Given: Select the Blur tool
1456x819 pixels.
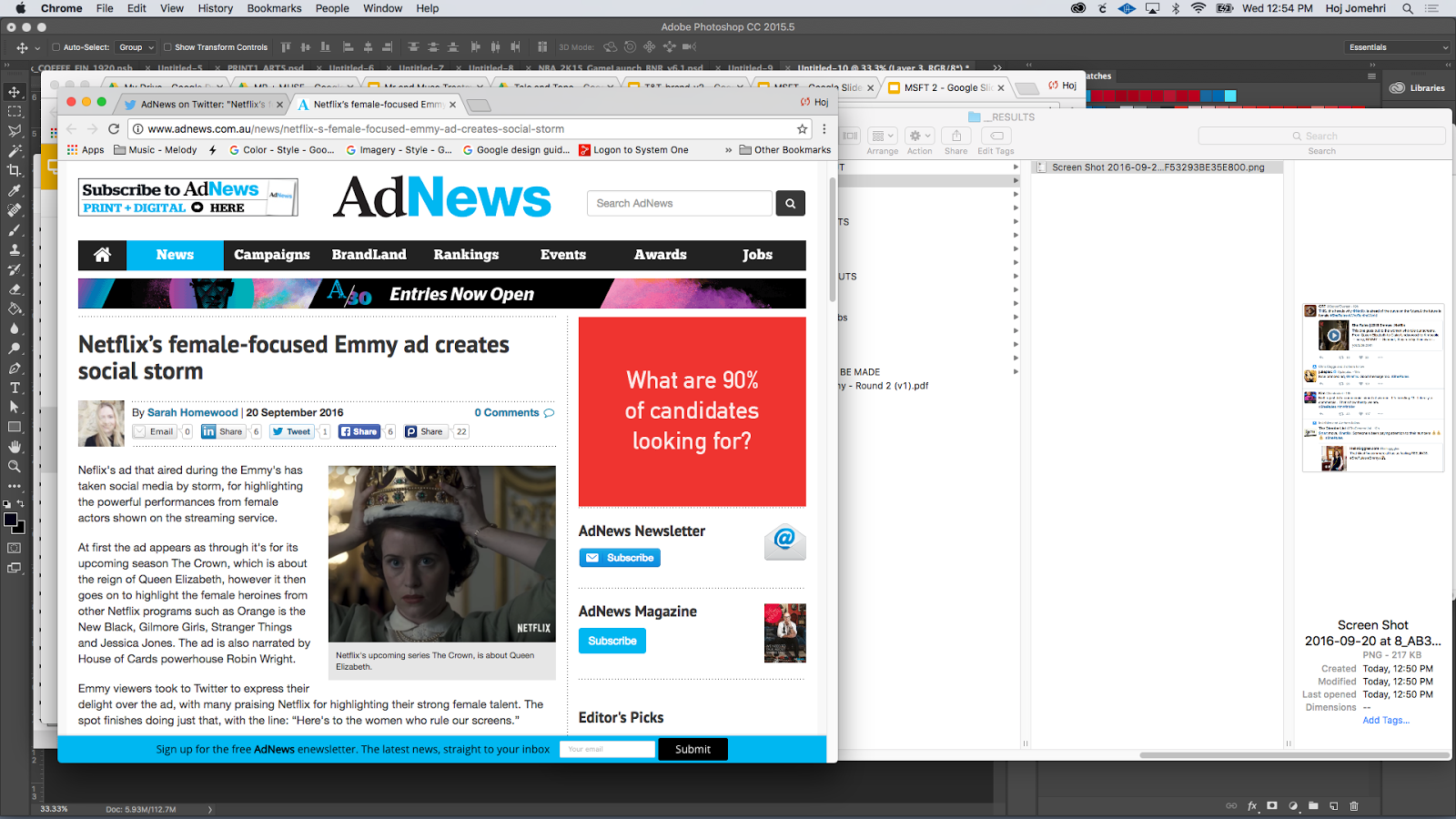Looking at the screenshot, I should click(15, 329).
